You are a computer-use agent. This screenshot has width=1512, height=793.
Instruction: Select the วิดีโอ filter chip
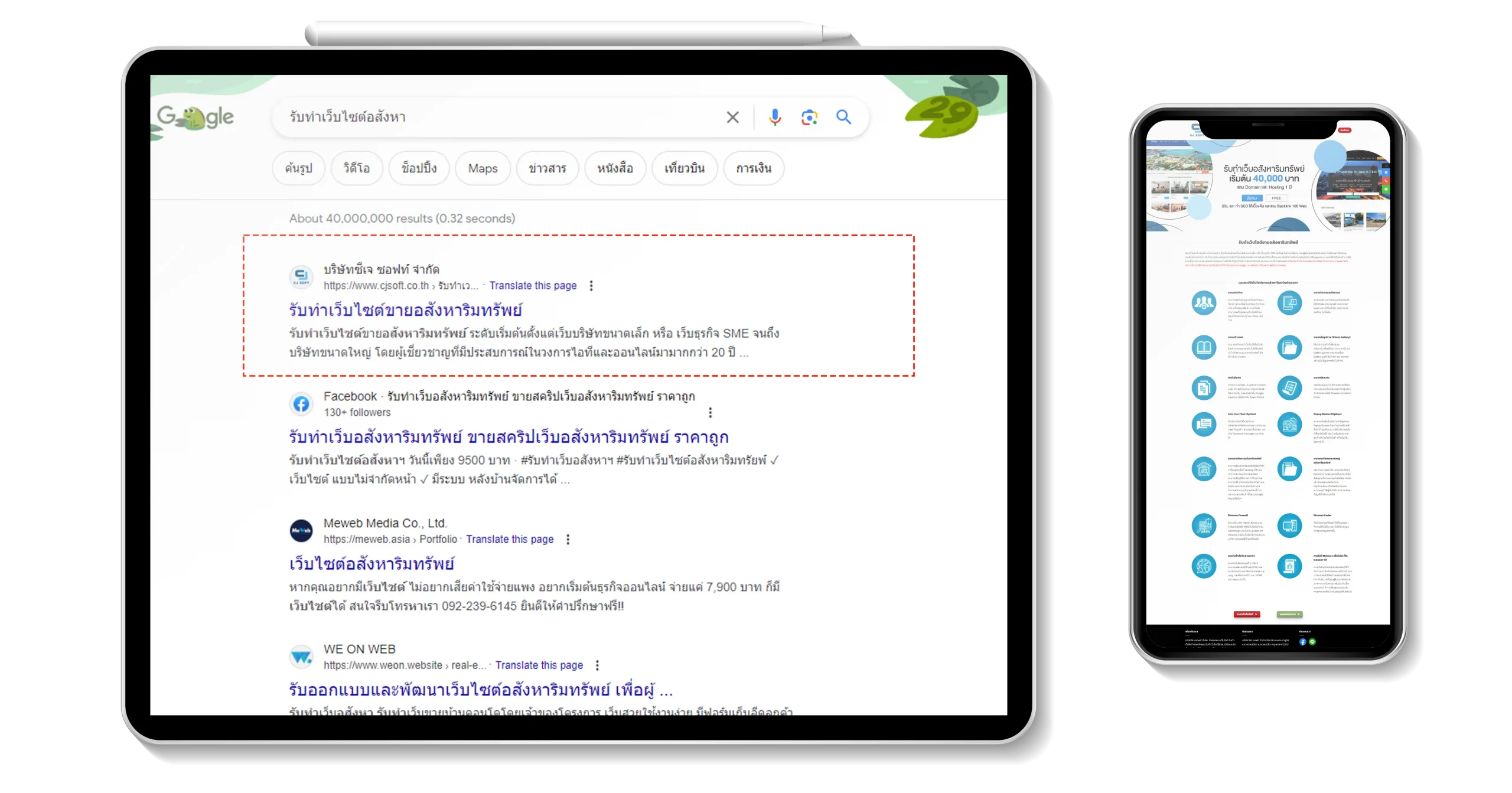pyautogui.click(x=357, y=168)
